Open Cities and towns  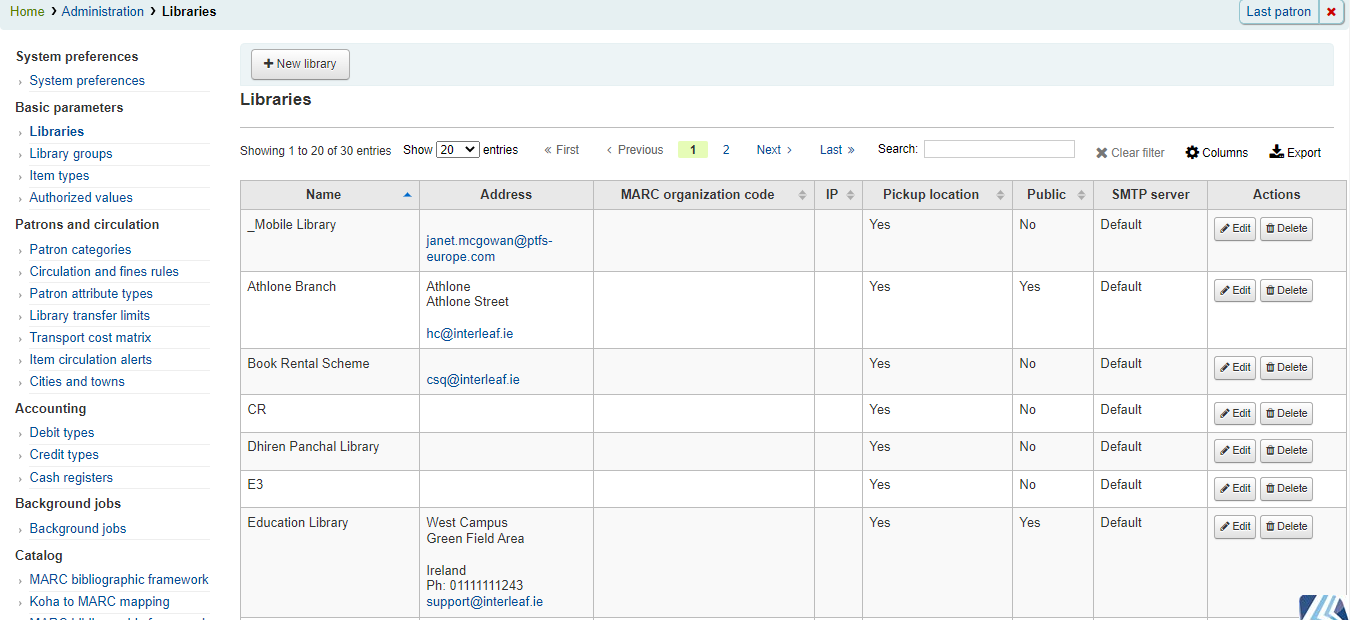(x=77, y=382)
